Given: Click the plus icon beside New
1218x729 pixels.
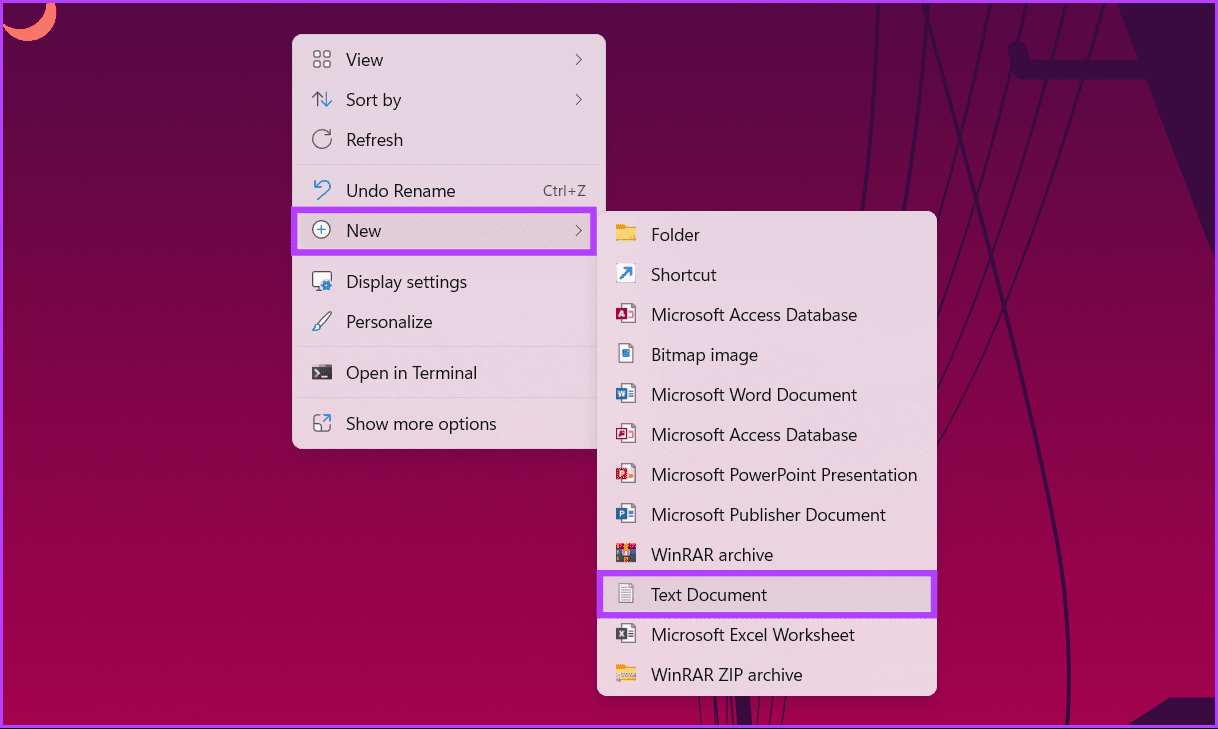Looking at the screenshot, I should coord(321,230).
